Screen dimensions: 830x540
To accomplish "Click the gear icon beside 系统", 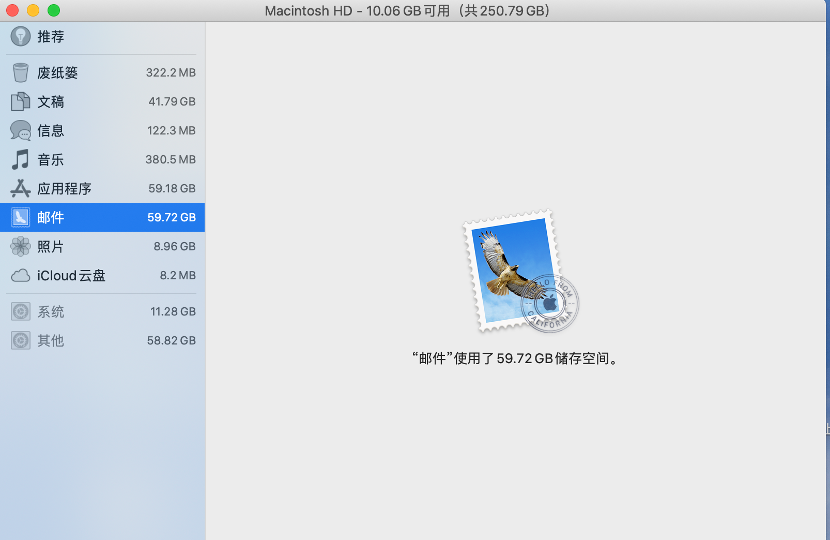I will click(21, 312).
